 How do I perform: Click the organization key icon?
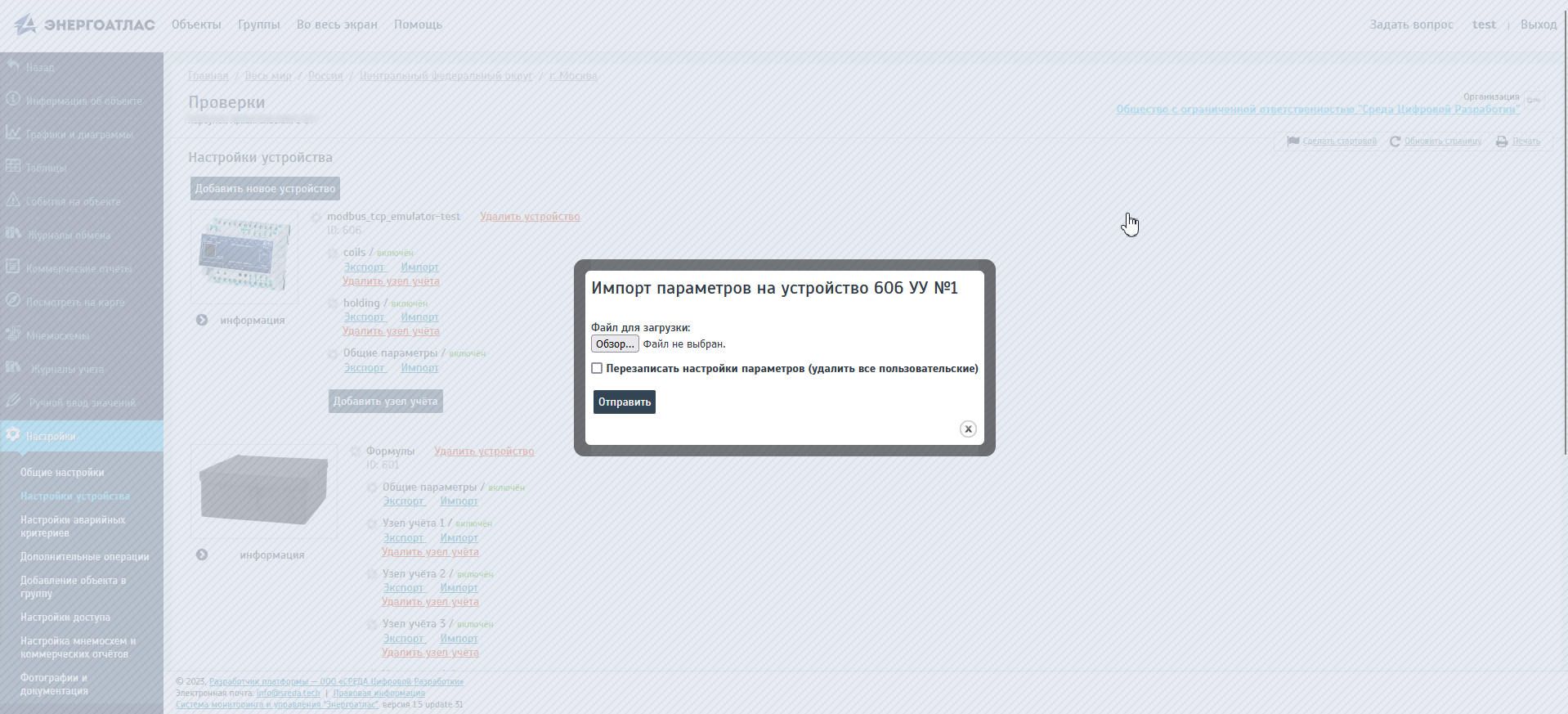coord(1534,100)
